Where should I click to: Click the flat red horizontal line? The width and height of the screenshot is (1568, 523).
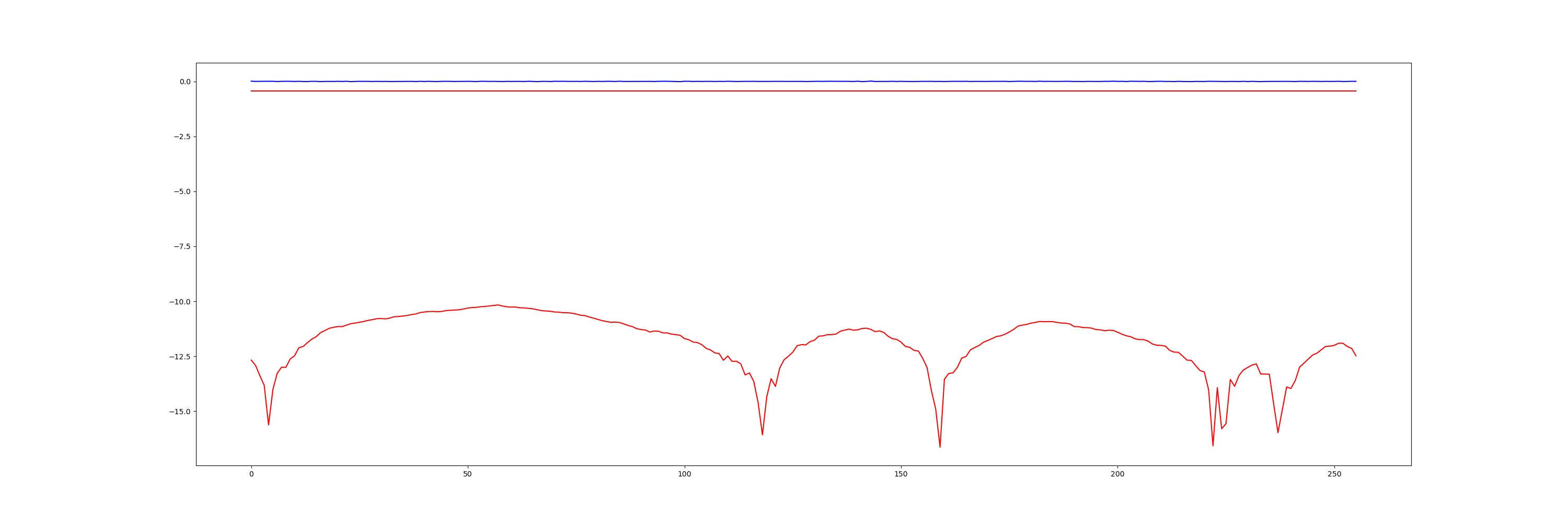[803, 90]
